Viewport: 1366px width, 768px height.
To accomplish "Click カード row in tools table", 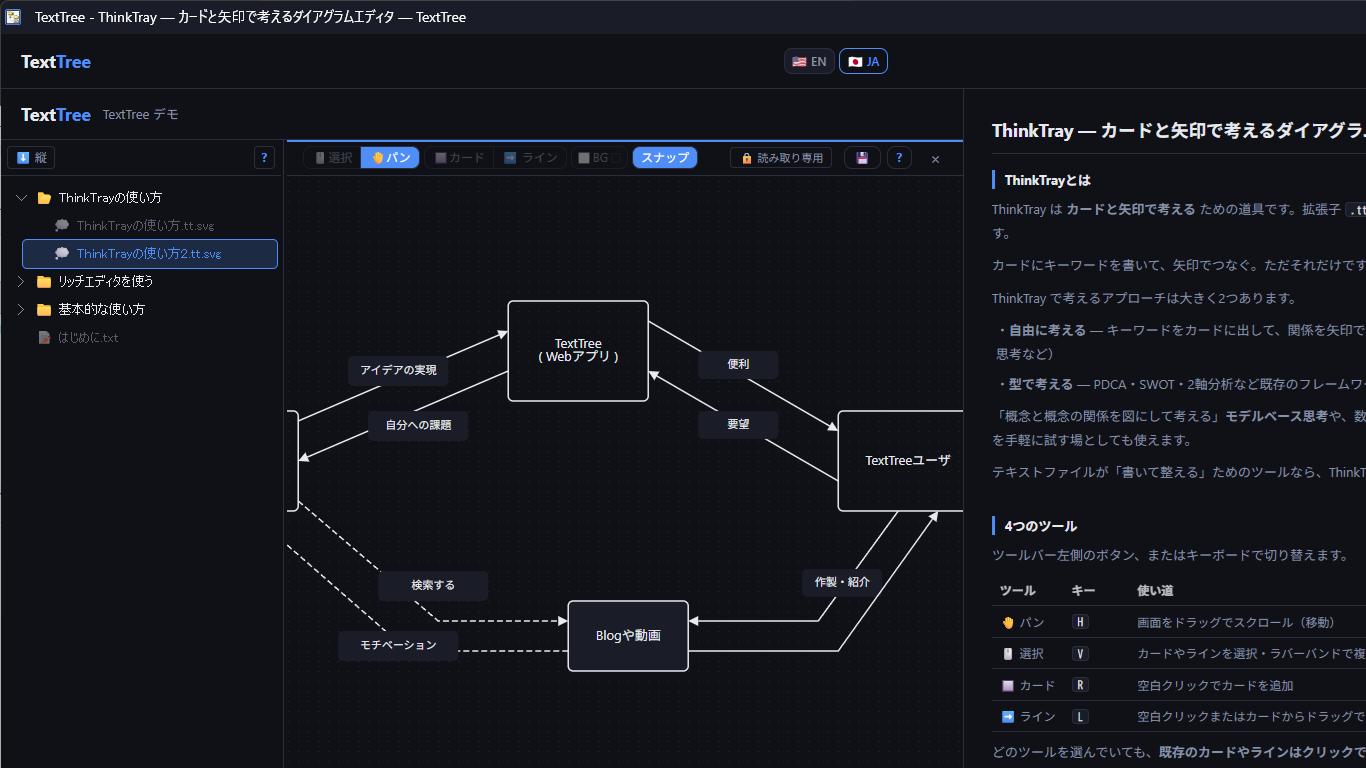I will tap(1179, 686).
